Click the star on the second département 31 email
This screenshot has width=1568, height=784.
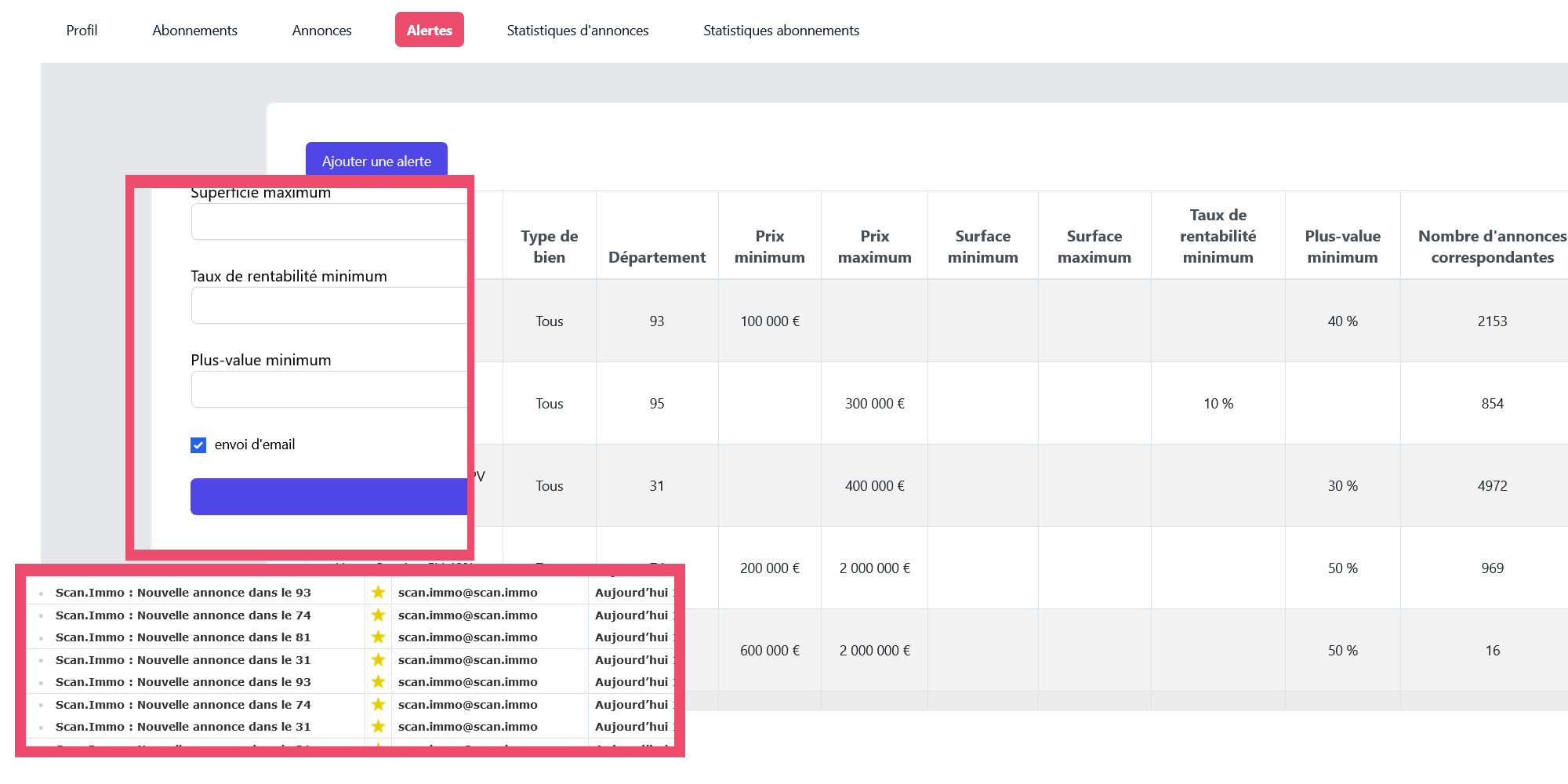point(378,727)
